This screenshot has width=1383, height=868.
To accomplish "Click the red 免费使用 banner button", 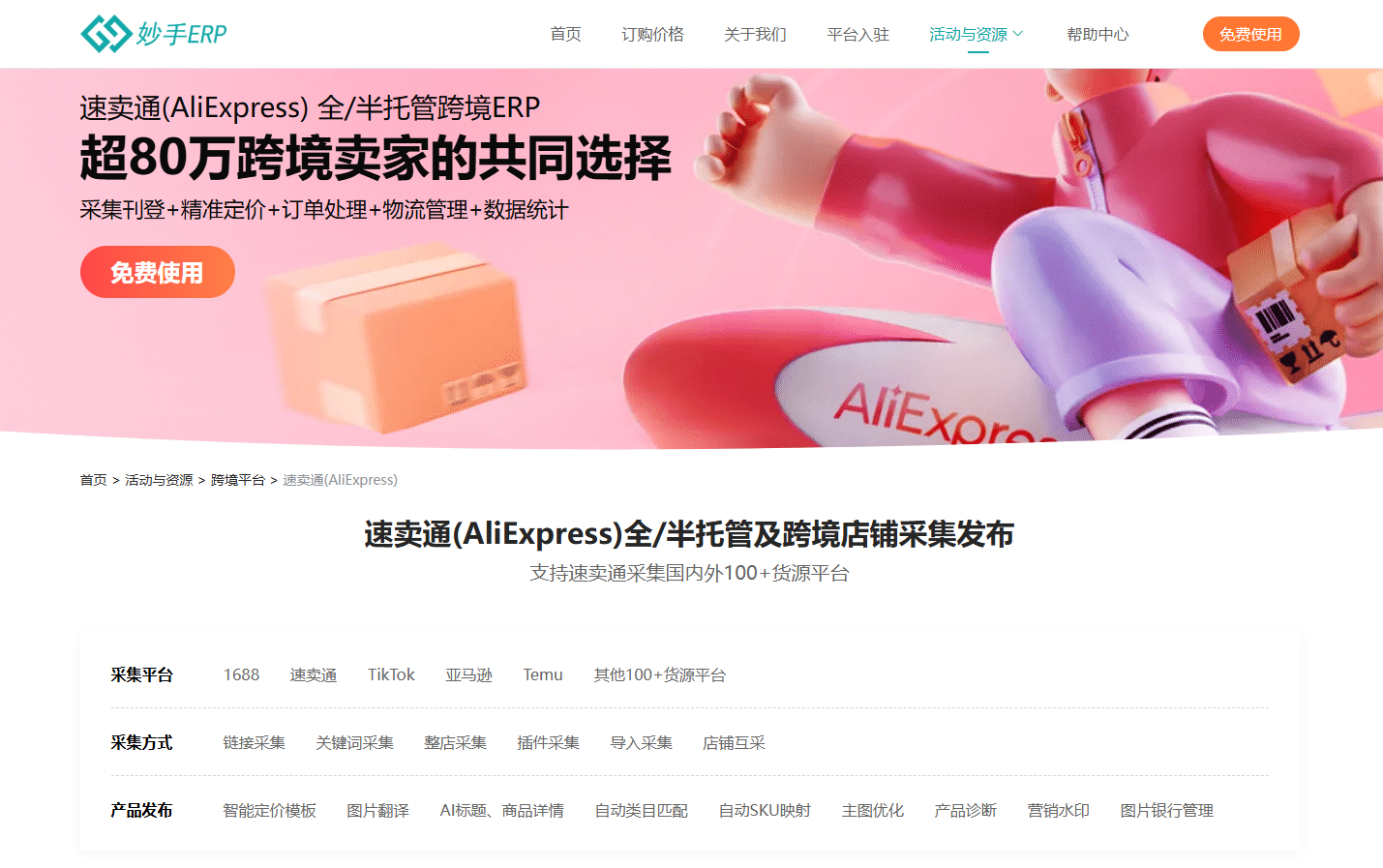I will 157,272.
